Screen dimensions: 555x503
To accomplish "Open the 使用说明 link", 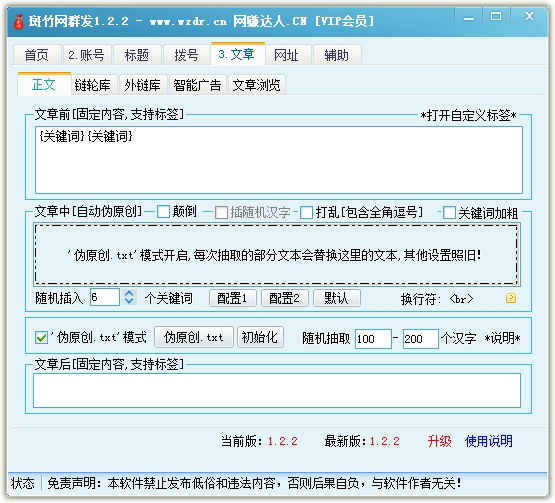I will (x=488, y=441).
